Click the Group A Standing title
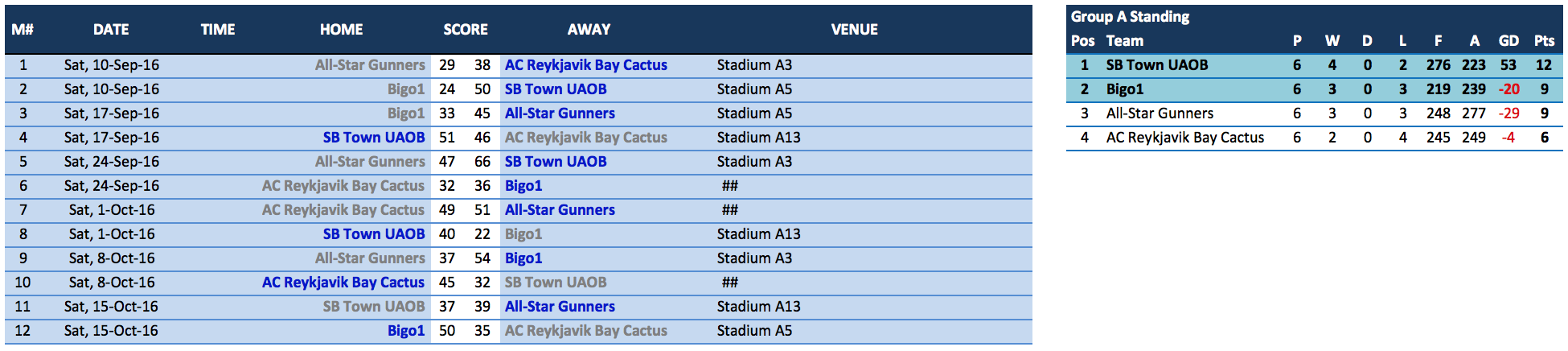 point(1130,17)
